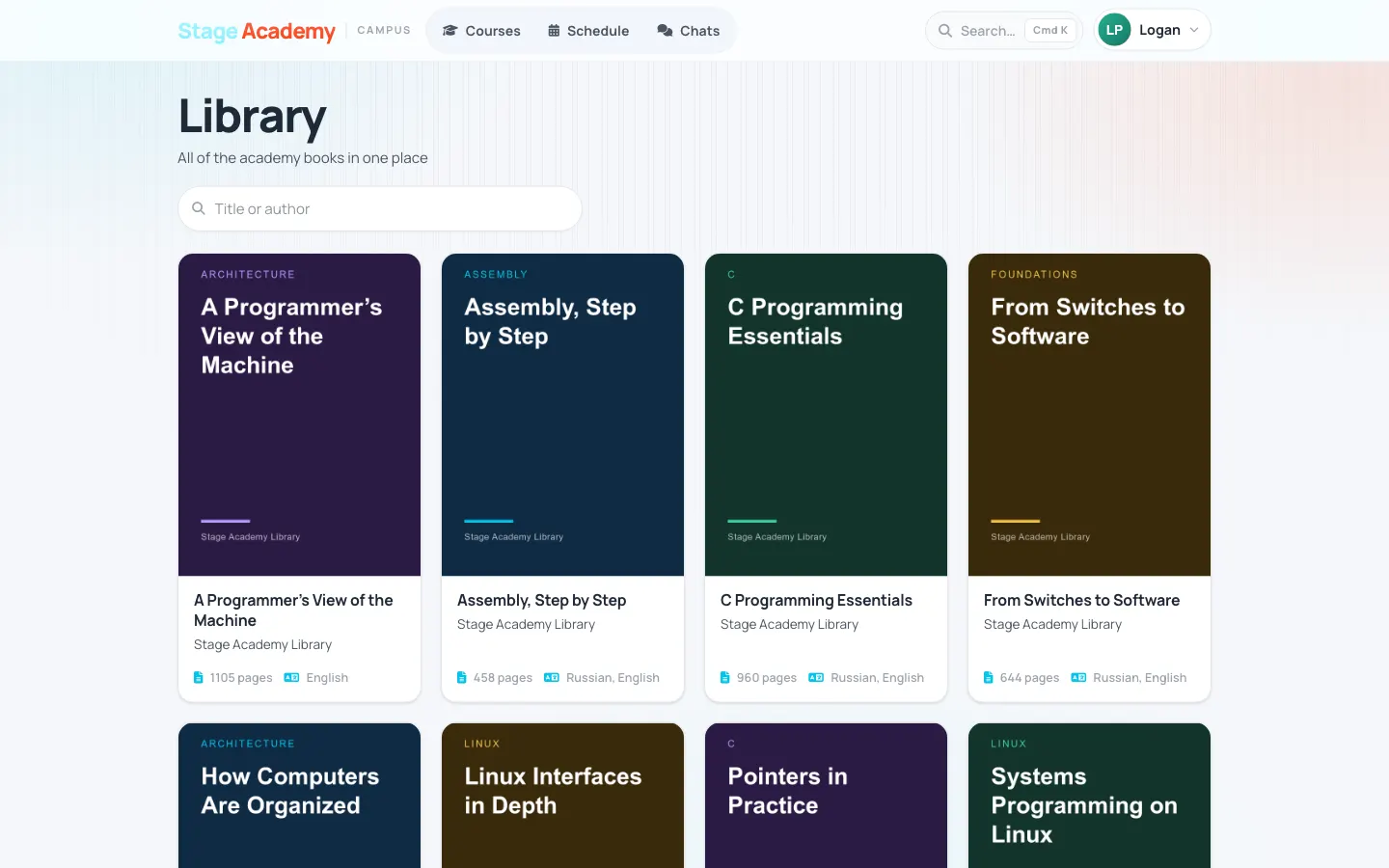Open the Pointers in Practice book cover
Viewport: 1389px width, 868px height.
click(x=826, y=796)
